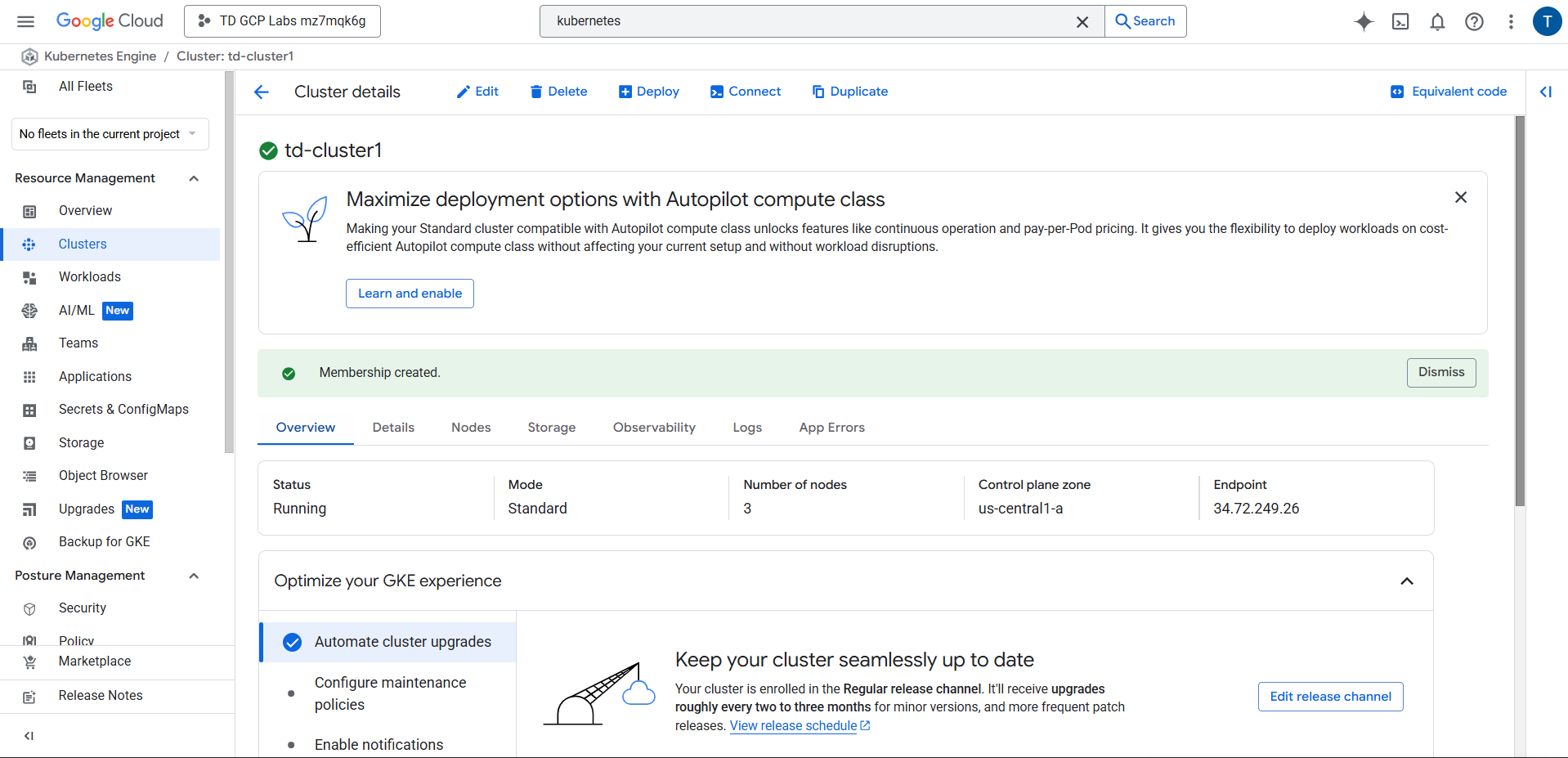
Task: Switch to the Nodes tab
Action: coord(471,428)
